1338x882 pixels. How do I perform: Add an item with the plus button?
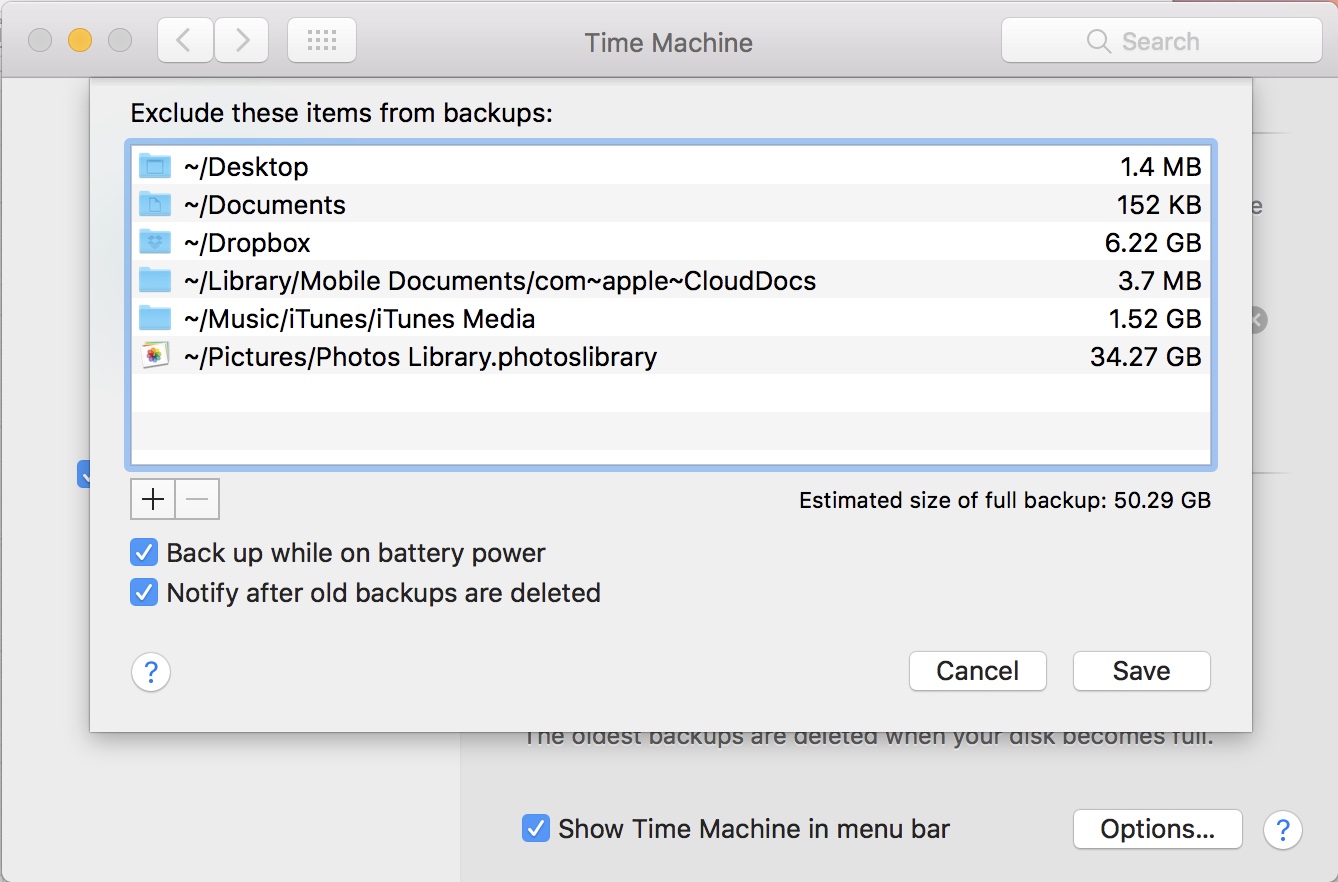[x=153, y=500]
